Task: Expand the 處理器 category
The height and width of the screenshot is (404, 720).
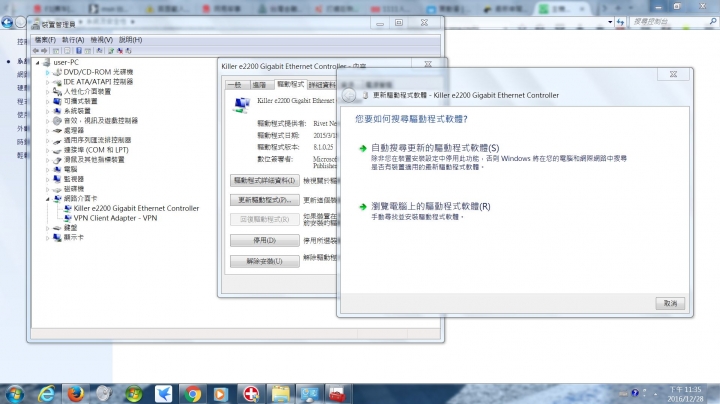Action: (47, 130)
